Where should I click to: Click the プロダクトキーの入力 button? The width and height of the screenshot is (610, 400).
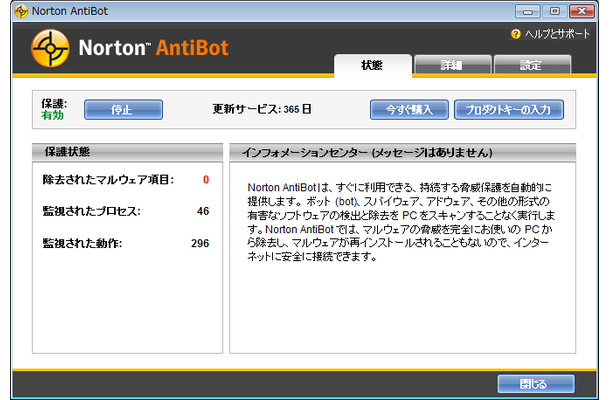click(x=508, y=110)
